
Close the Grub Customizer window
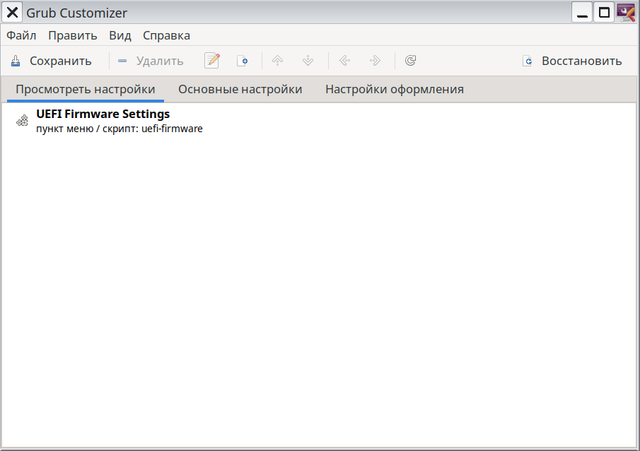point(12,13)
